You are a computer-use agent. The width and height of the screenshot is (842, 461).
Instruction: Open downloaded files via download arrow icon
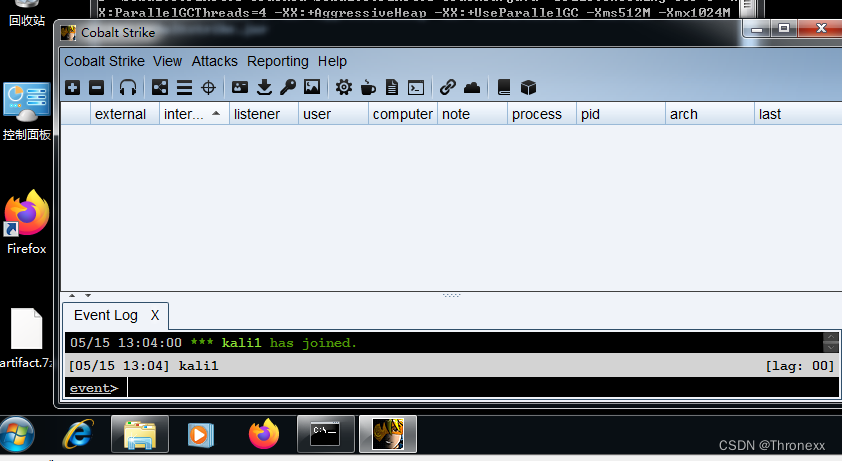click(264, 88)
